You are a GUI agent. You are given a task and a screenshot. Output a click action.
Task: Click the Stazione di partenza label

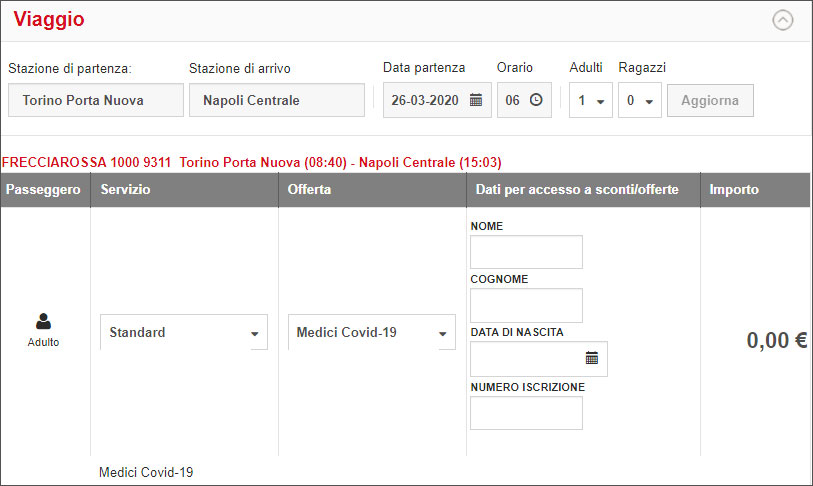click(x=70, y=68)
